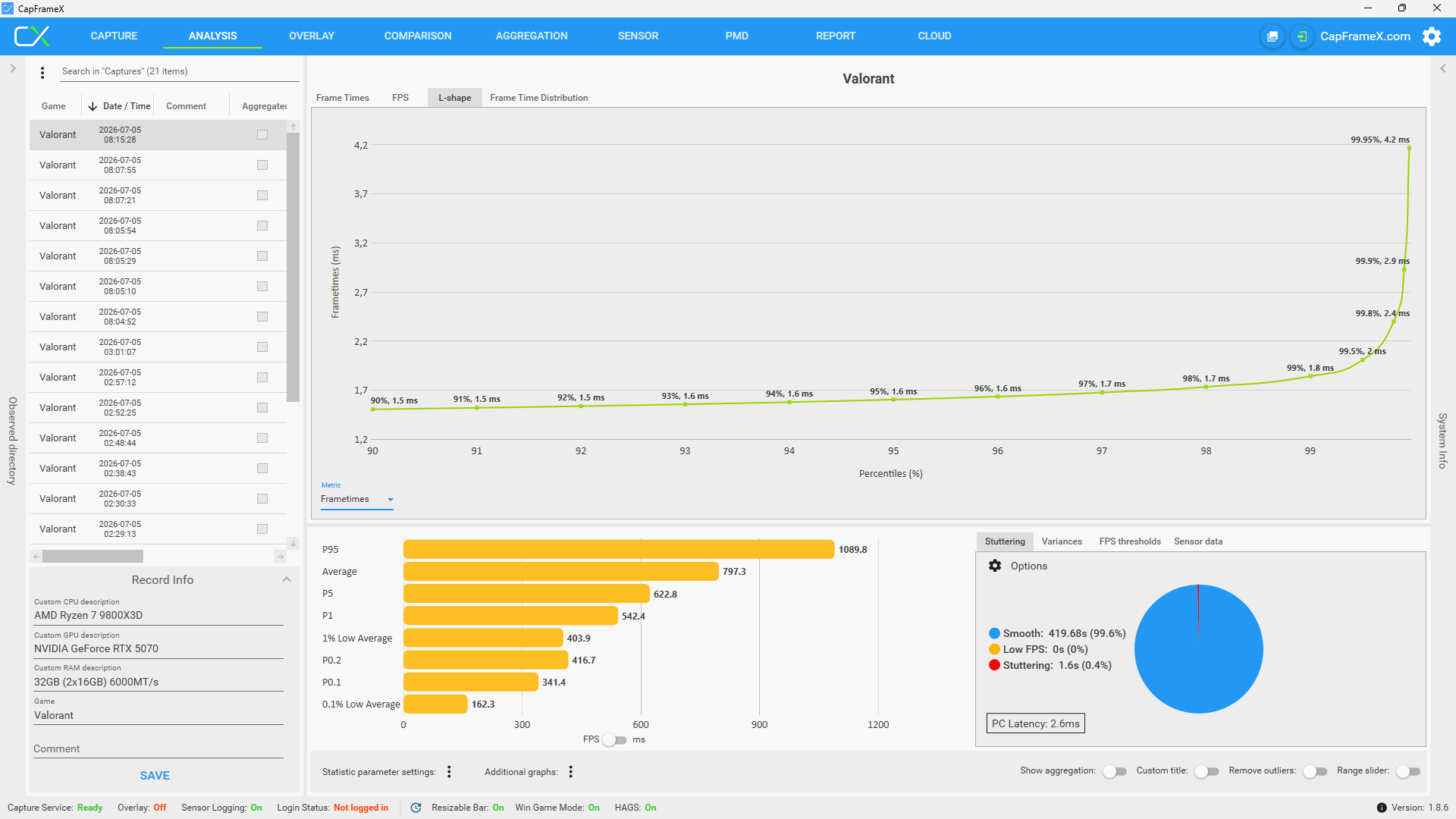Viewport: 1456px width, 819px height.
Task: Switch to the COMPARISON tab
Action: pos(418,36)
